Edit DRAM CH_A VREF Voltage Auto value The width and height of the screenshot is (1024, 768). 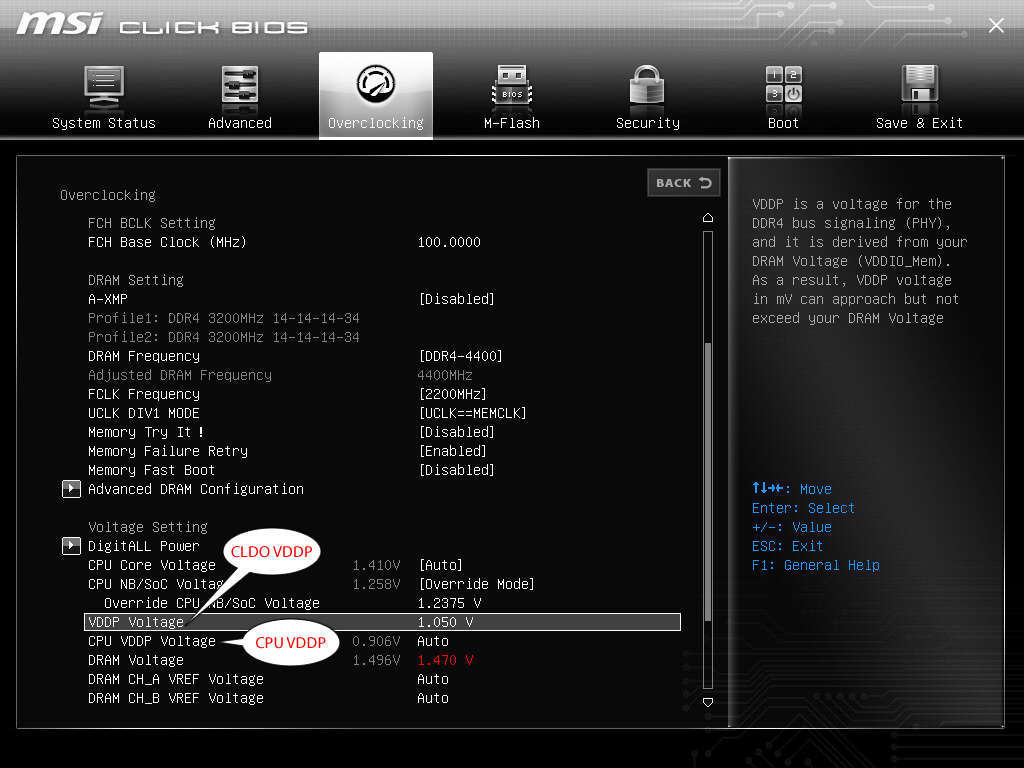point(433,679)
